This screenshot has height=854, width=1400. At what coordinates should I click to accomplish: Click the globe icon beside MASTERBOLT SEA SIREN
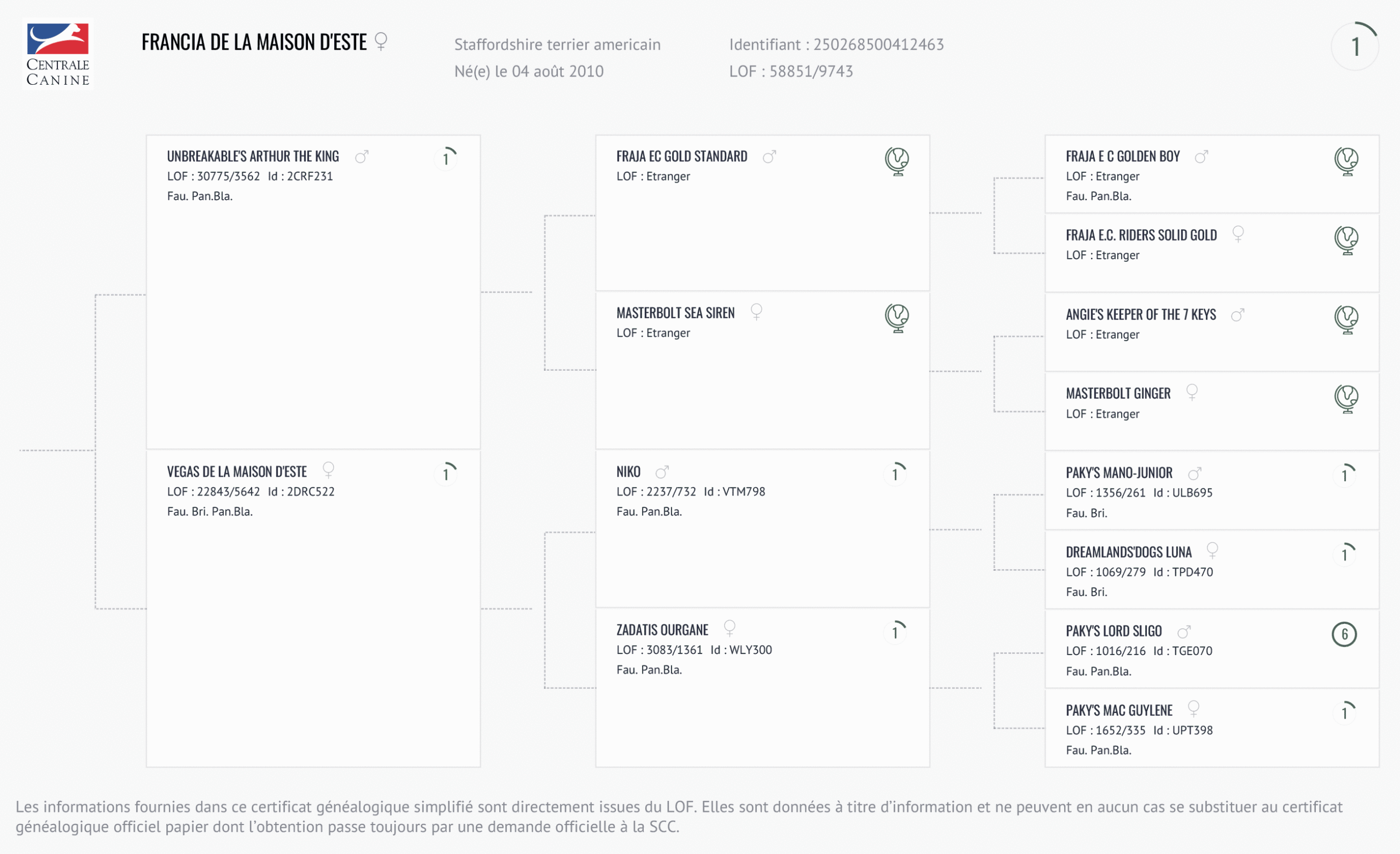[897, 318]
